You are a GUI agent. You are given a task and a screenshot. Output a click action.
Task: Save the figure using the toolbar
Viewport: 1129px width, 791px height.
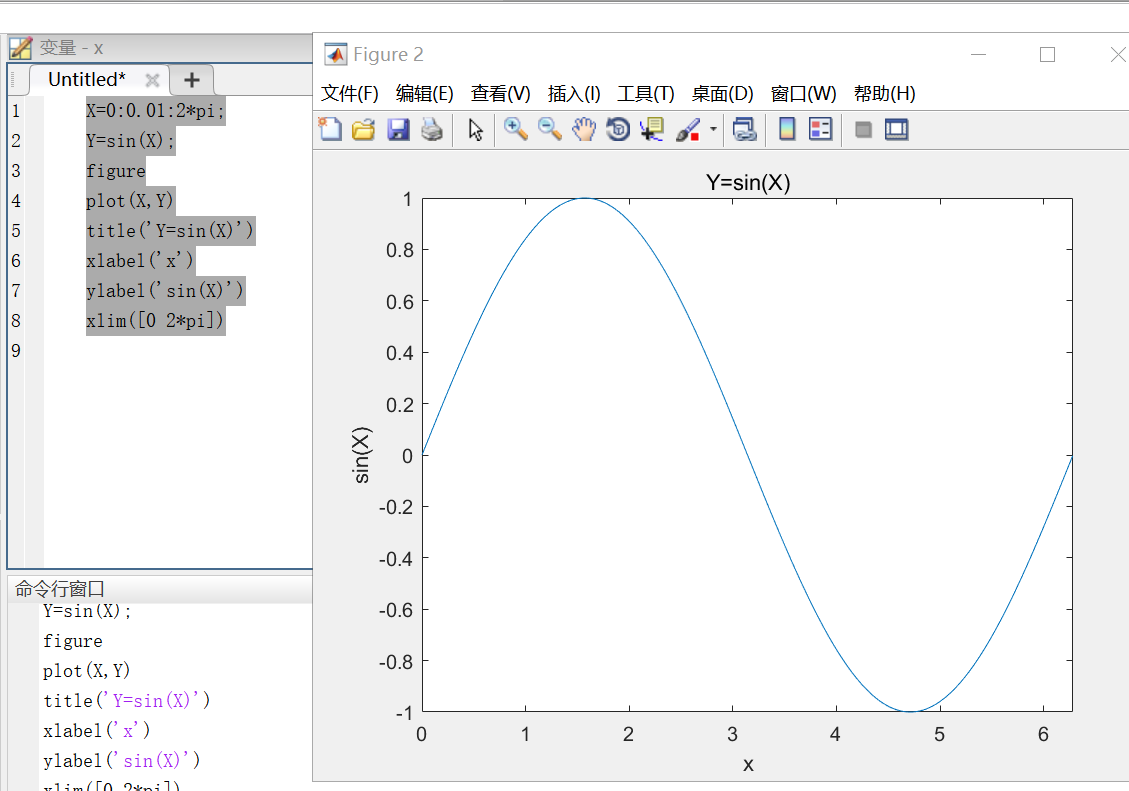point(398,129)
